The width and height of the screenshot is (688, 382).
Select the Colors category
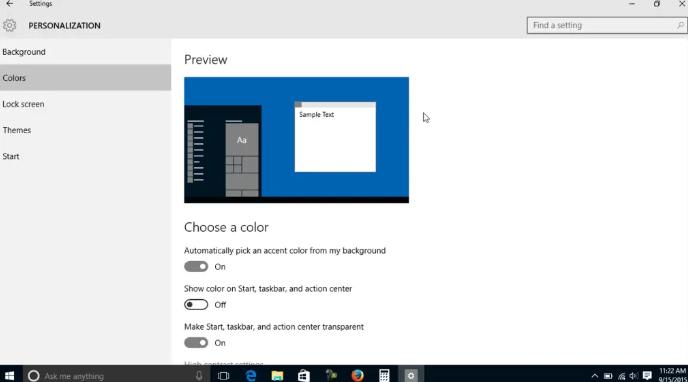86,78
